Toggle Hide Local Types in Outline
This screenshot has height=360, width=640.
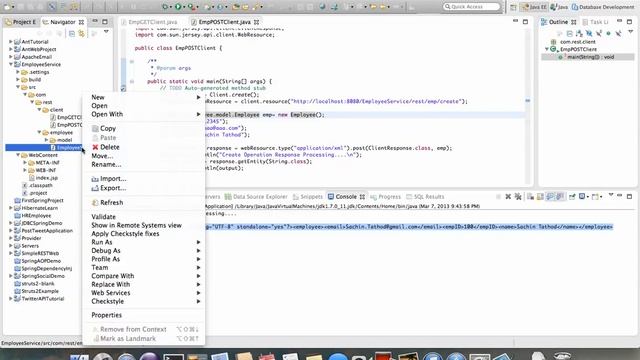(618, 33)
